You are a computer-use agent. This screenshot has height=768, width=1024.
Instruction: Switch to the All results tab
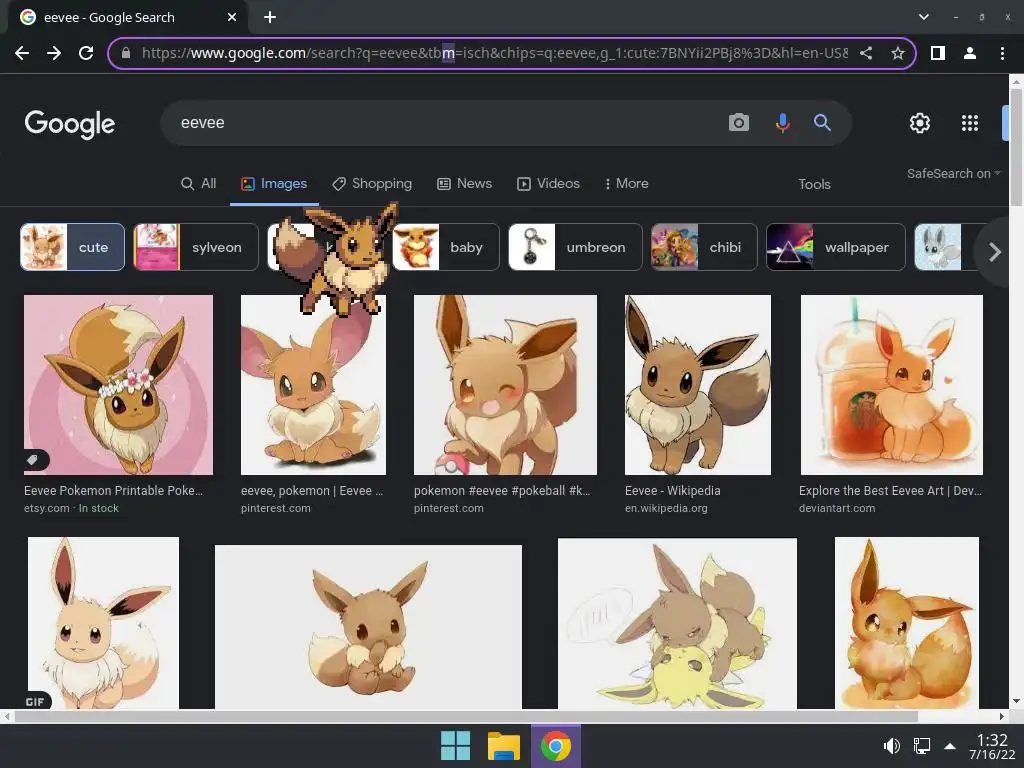click(199, 184)
